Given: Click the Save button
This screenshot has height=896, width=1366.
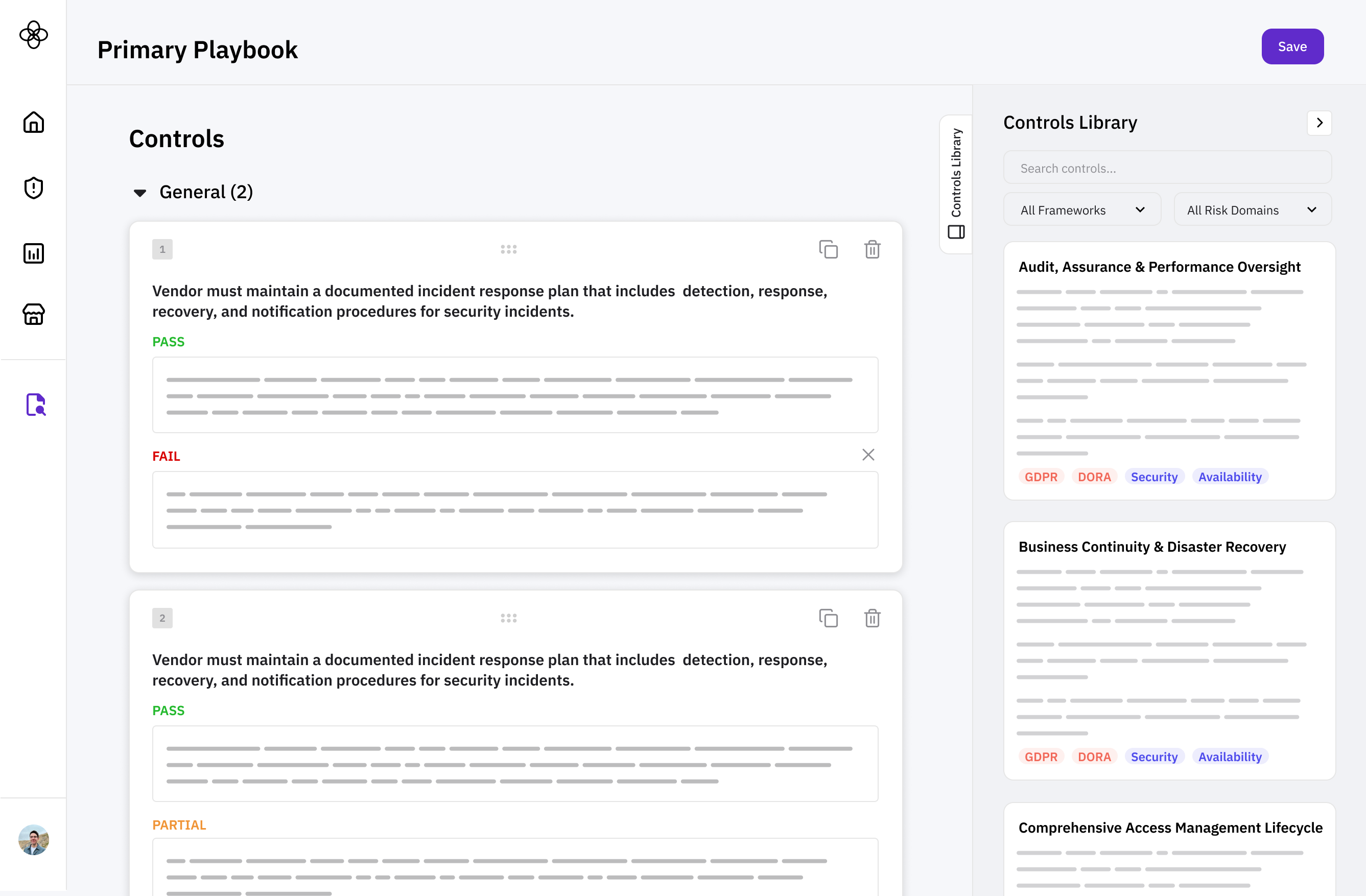Looking at the screenshot, I should [x=1292, y=46].
